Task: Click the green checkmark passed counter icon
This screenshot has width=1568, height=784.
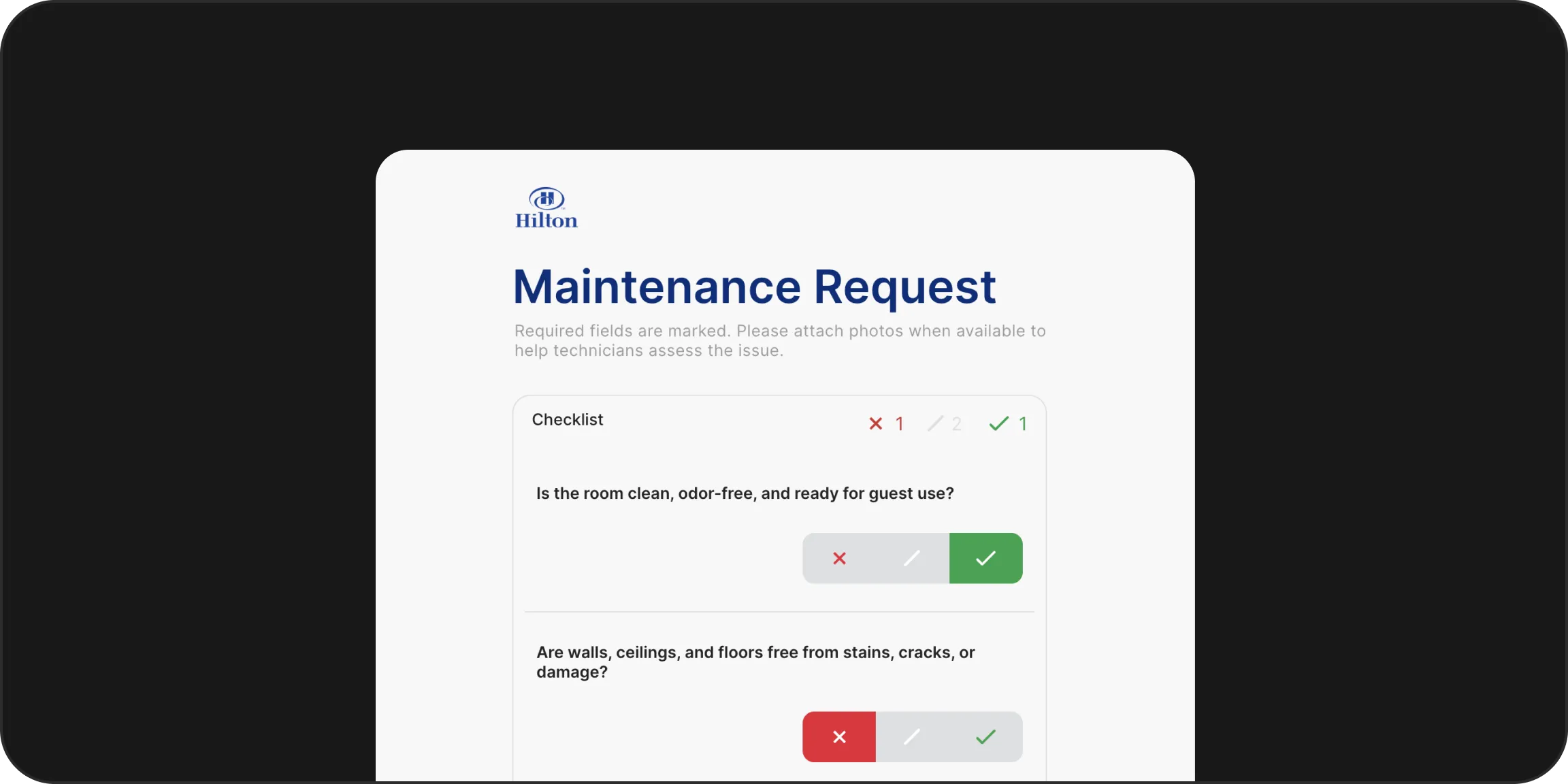Action: (x=998, y=423)
